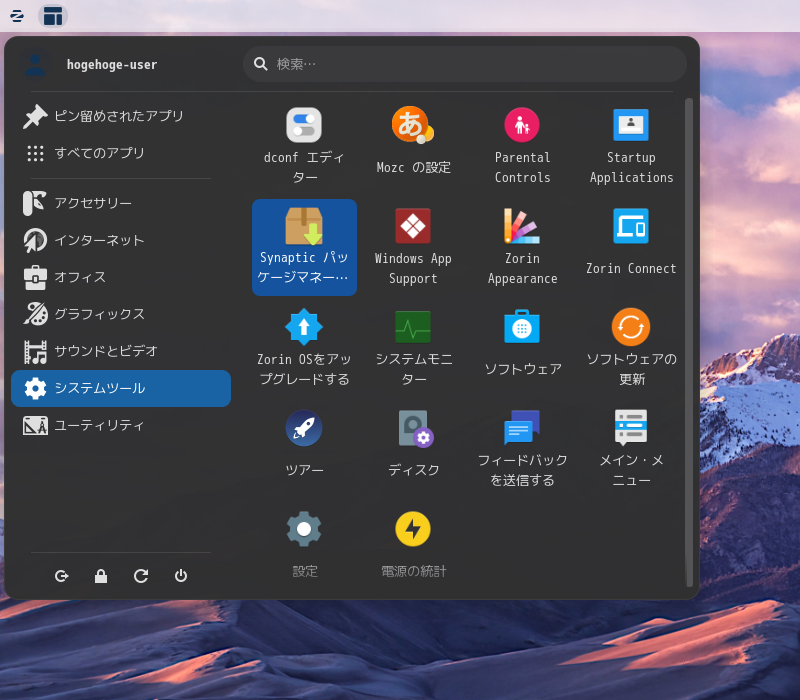This screenshot has width=800, height=700.
Task: Launch ディスク utility
Action: (413, 449)
